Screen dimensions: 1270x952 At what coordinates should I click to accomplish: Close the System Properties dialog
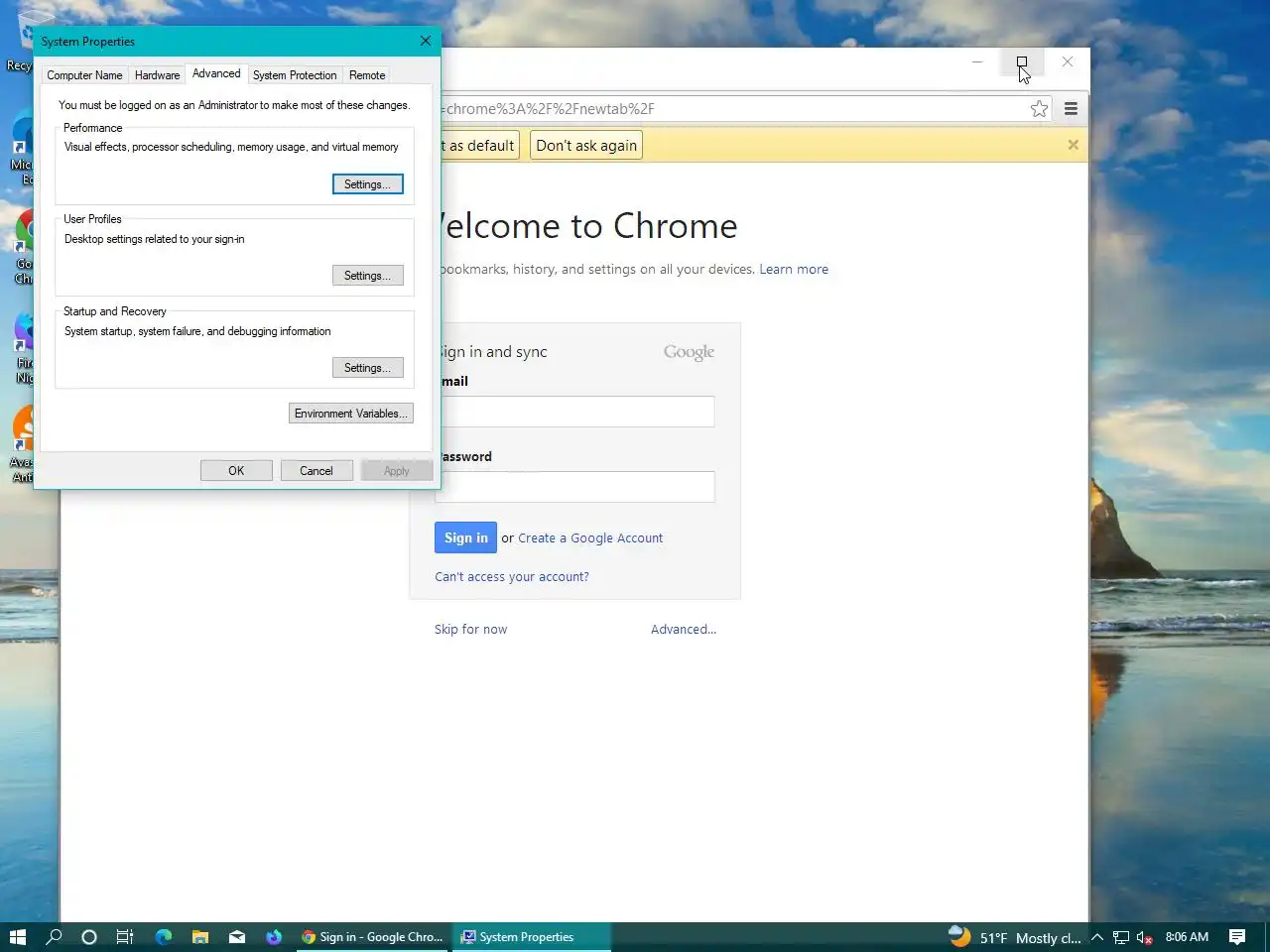click(x=426, y=41)
